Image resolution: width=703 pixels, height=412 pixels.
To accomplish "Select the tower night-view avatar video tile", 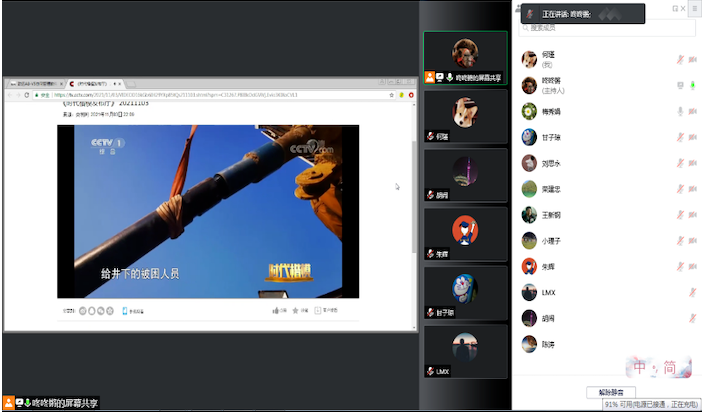I will click(465, 175).
